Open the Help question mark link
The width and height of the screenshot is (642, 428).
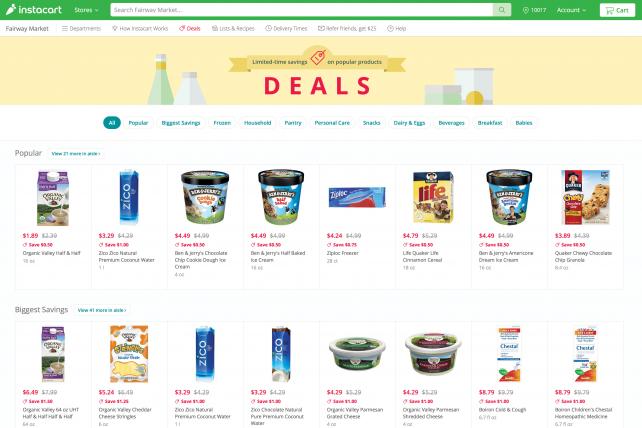coord(397,28)
